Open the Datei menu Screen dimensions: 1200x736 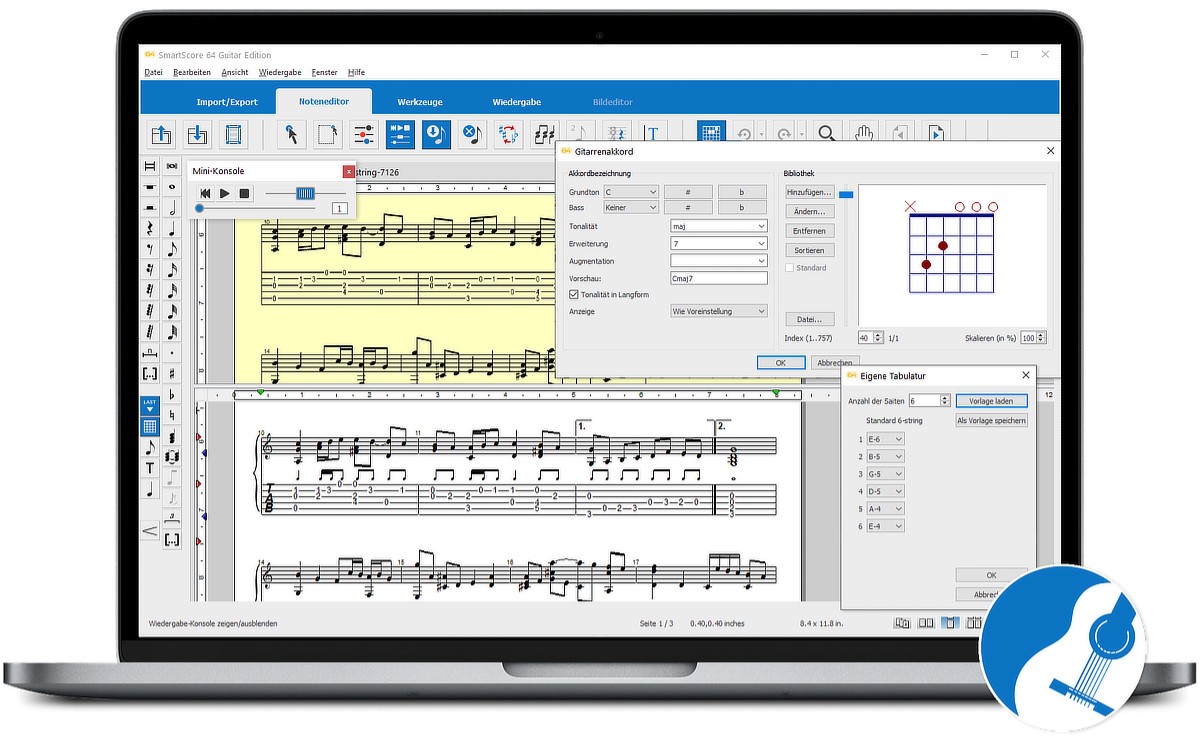point(153,72)
